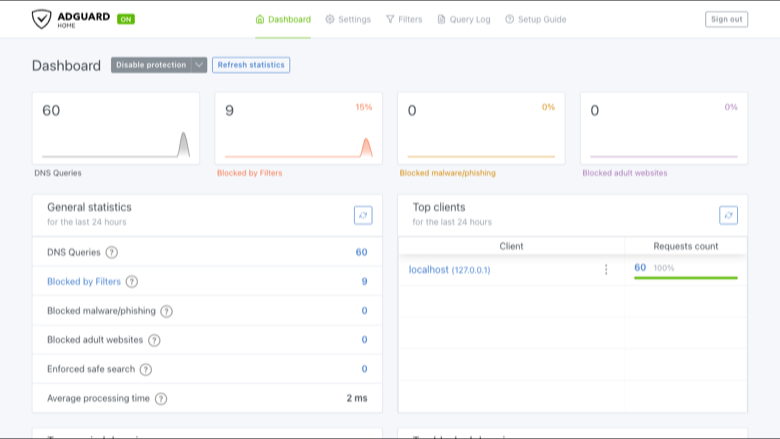Open the Filters menu
The image size is (780, 439).
pyautogui.click(x=404, y=19)
